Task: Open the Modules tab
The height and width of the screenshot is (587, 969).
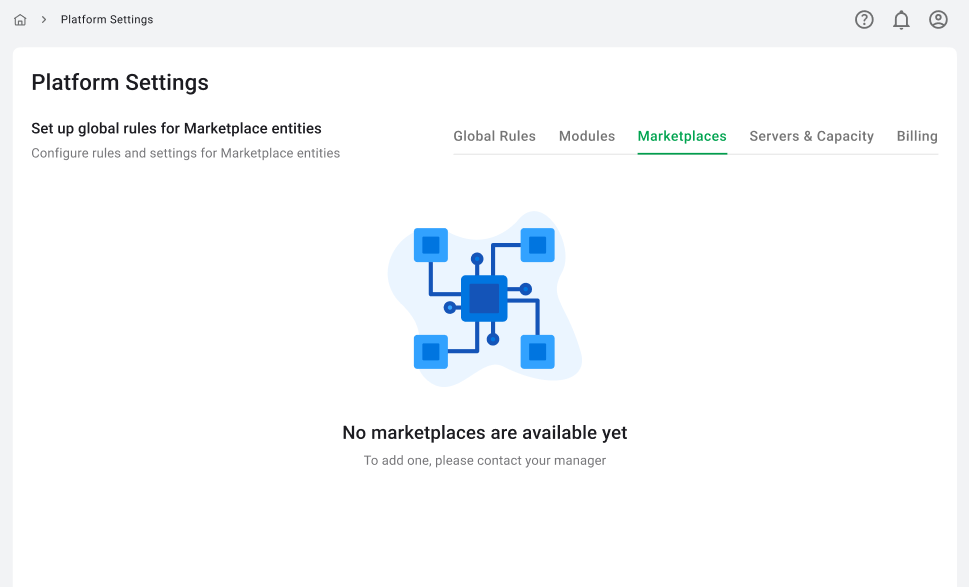Action: pyautogui.click(x=587, y=136)
